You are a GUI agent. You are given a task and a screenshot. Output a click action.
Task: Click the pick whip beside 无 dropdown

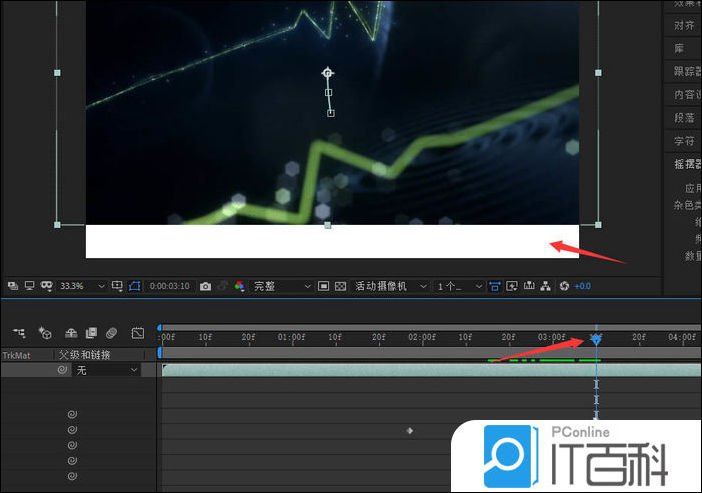62,370
